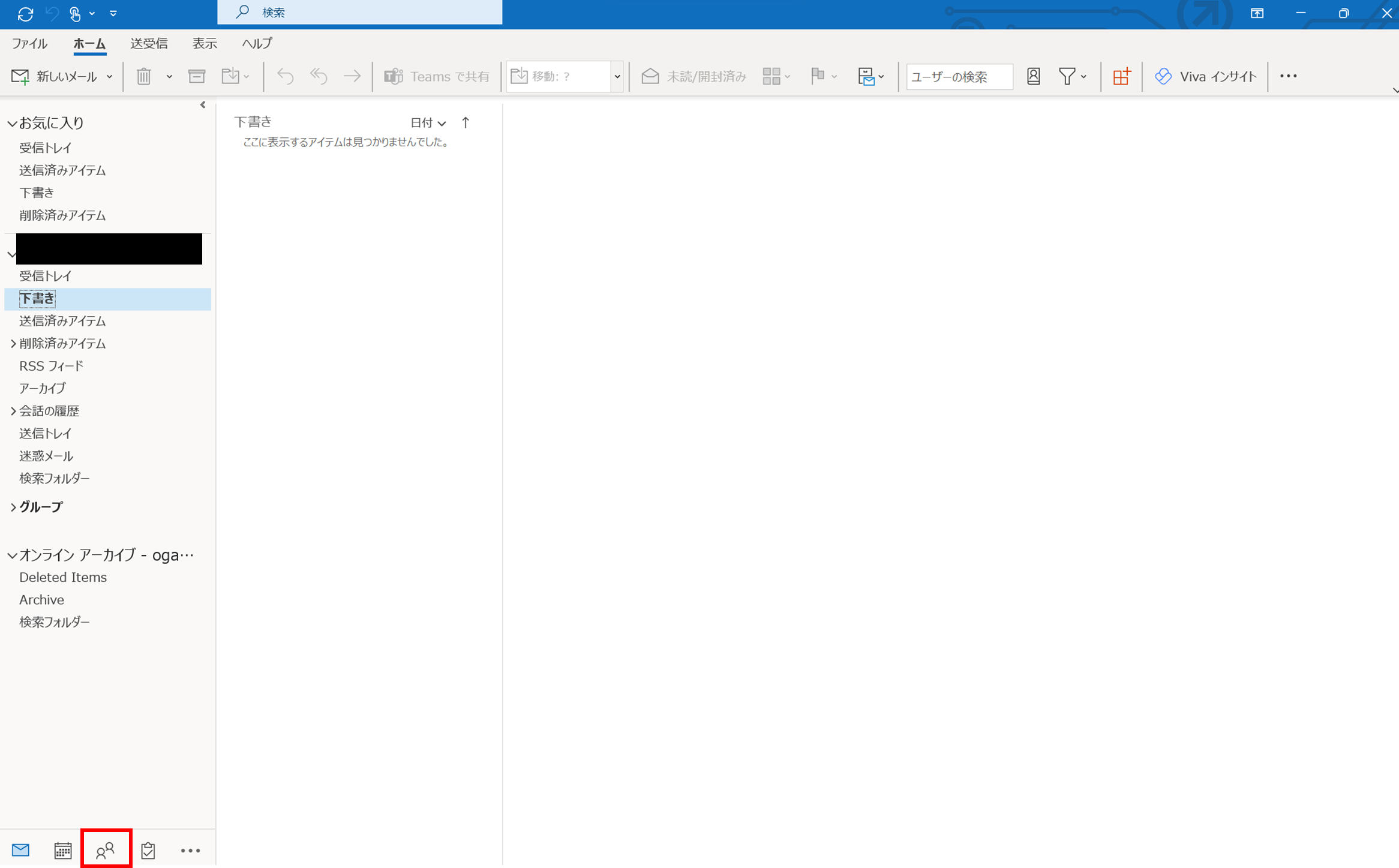Open the ファイル menu
Screen dimensions: 1399x868
click(x=29, y=43)
